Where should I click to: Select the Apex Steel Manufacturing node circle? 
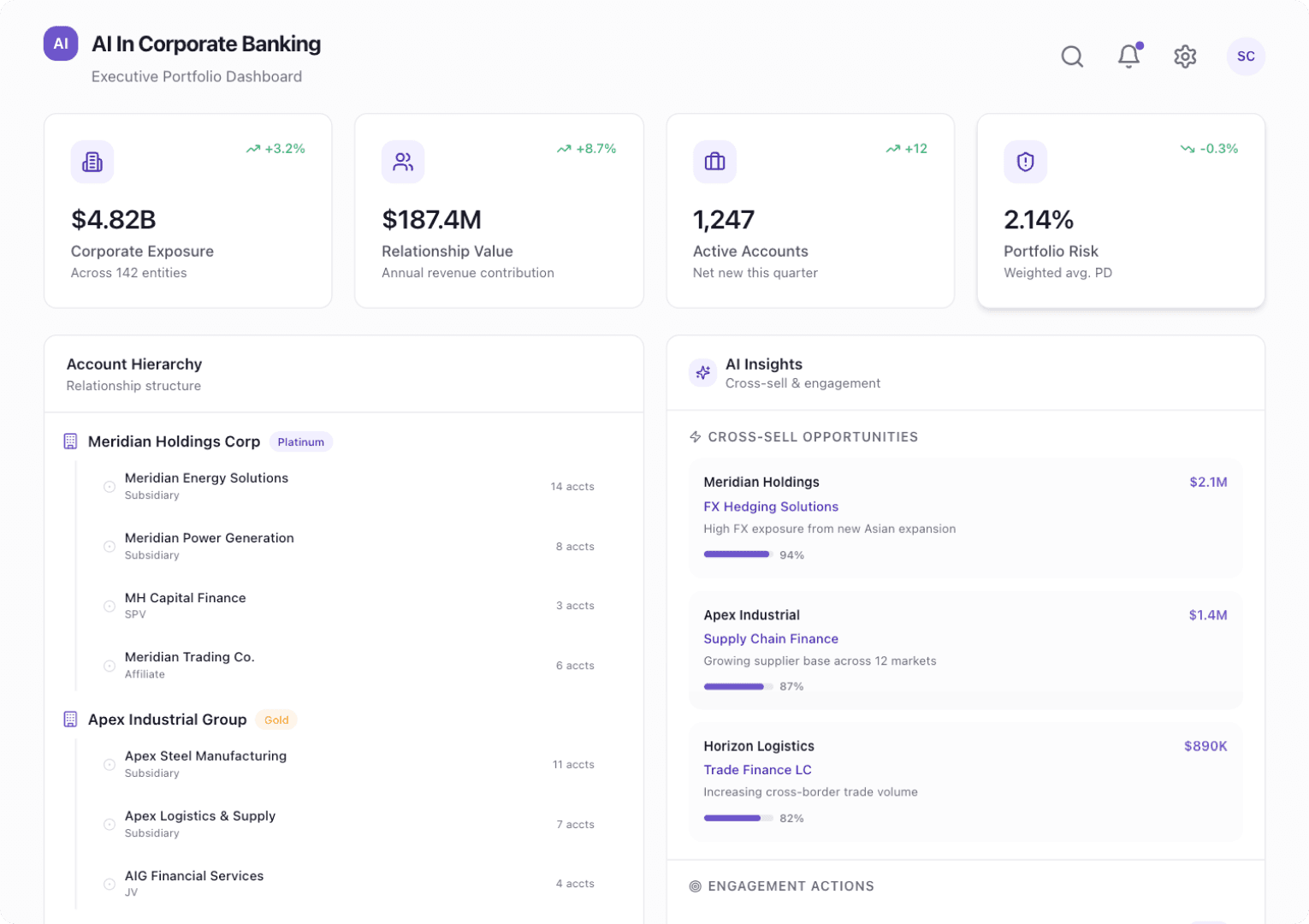pyautogui.click(x=109, y=764)
